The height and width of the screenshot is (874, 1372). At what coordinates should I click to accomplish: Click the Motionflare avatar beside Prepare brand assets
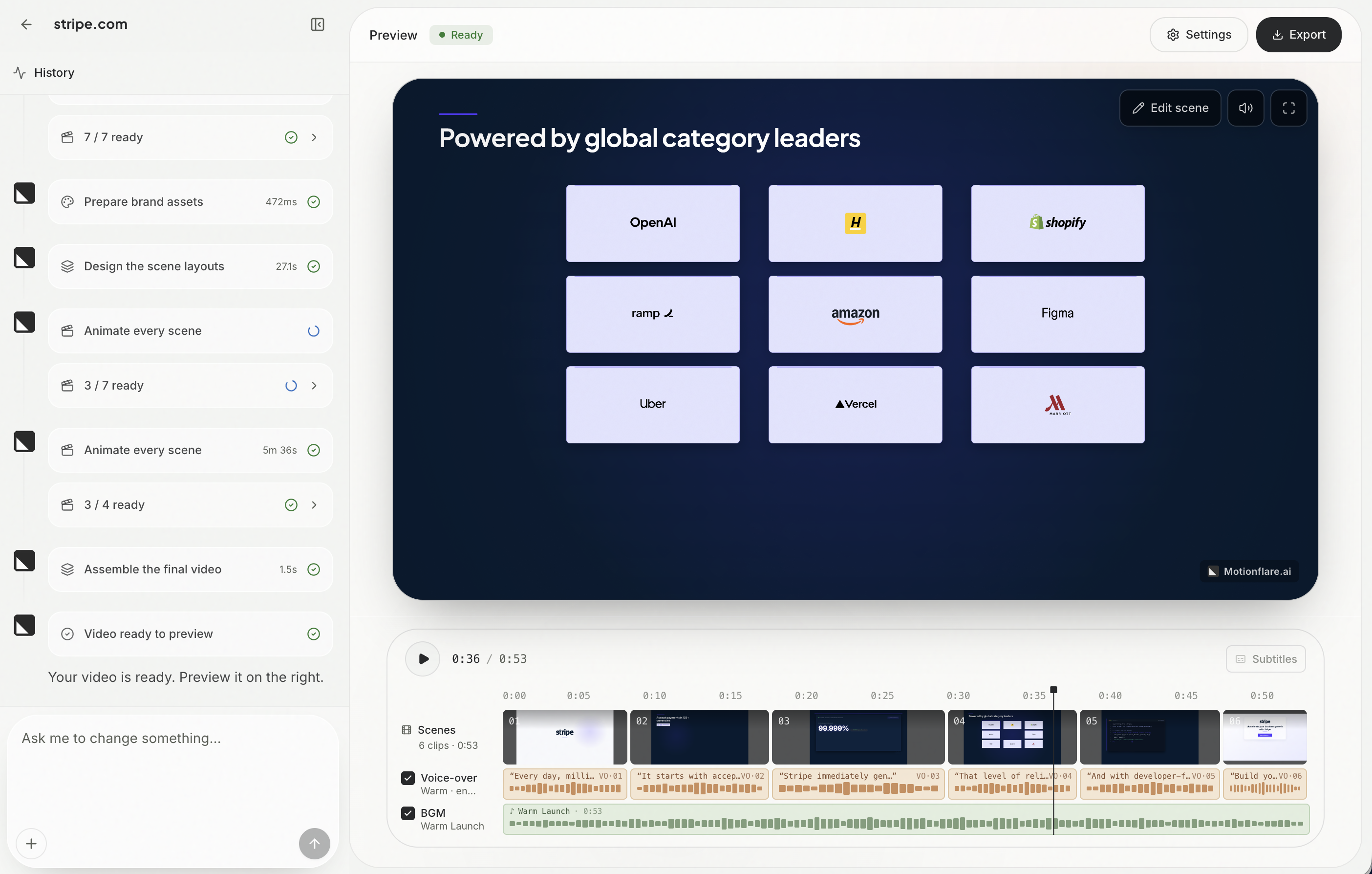24,193
